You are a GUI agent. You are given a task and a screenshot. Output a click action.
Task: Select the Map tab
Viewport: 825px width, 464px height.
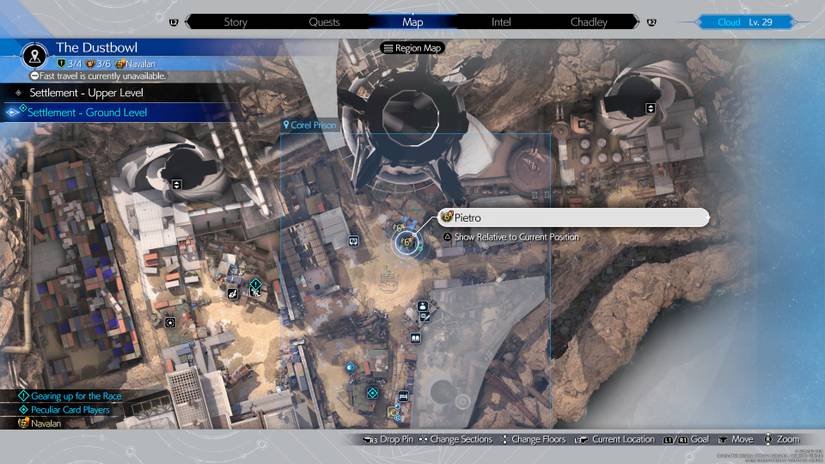pyautogui.click(x=412, y=22)
